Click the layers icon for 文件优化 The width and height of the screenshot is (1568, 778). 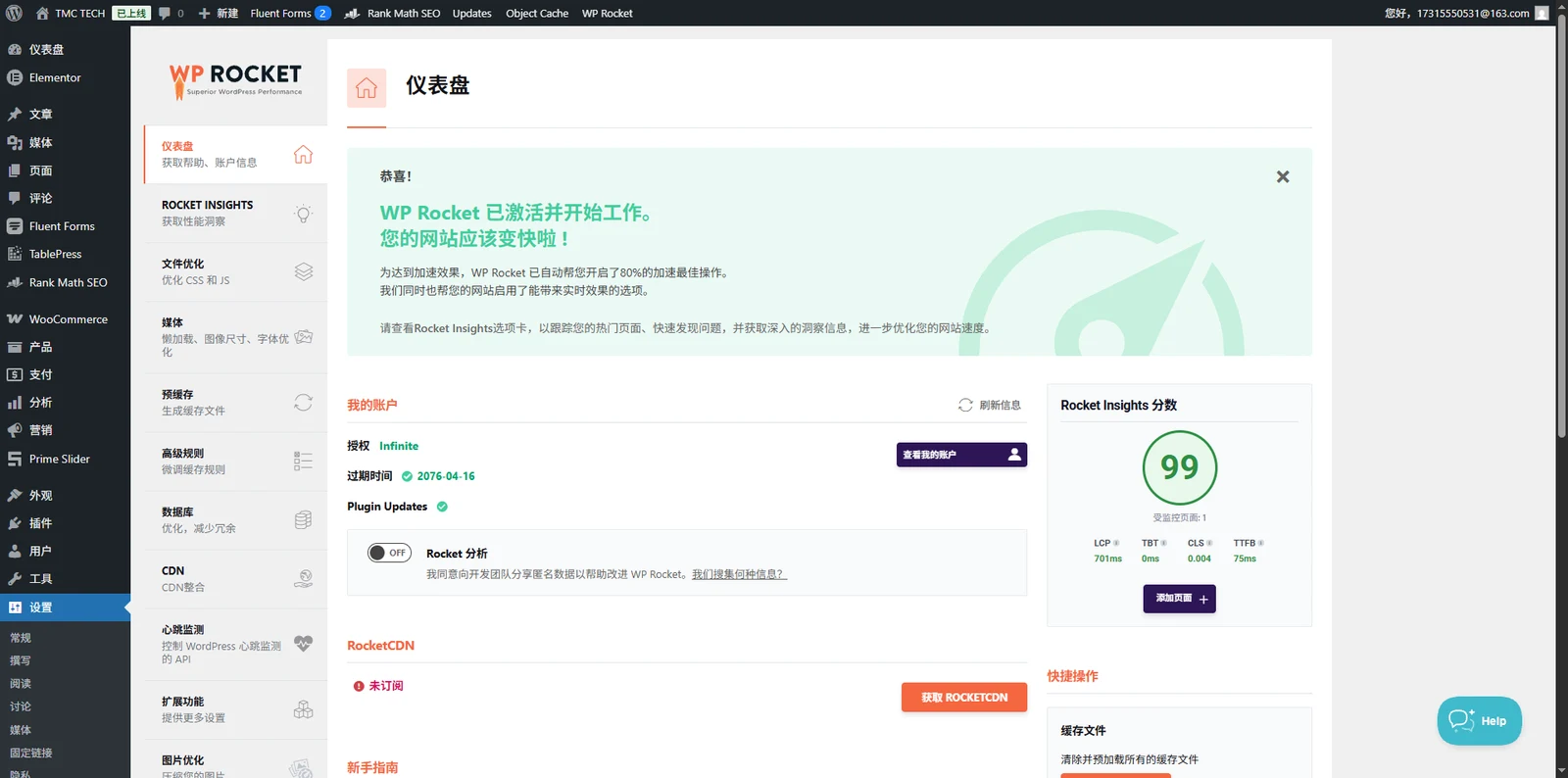coord(304,271)
